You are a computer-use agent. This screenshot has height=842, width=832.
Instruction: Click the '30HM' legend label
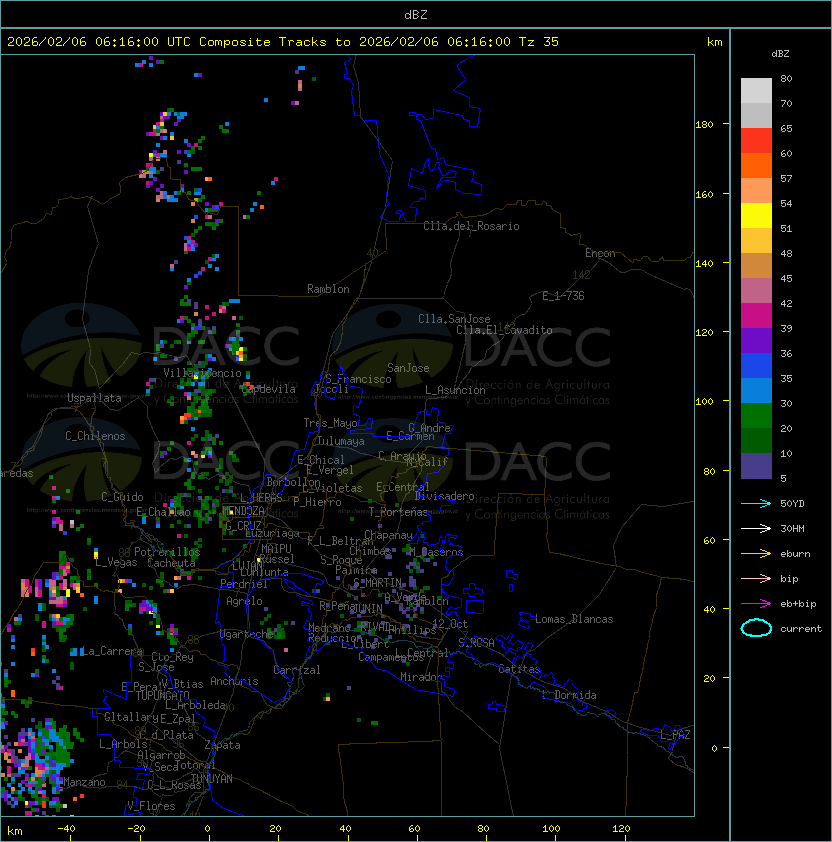792,528
